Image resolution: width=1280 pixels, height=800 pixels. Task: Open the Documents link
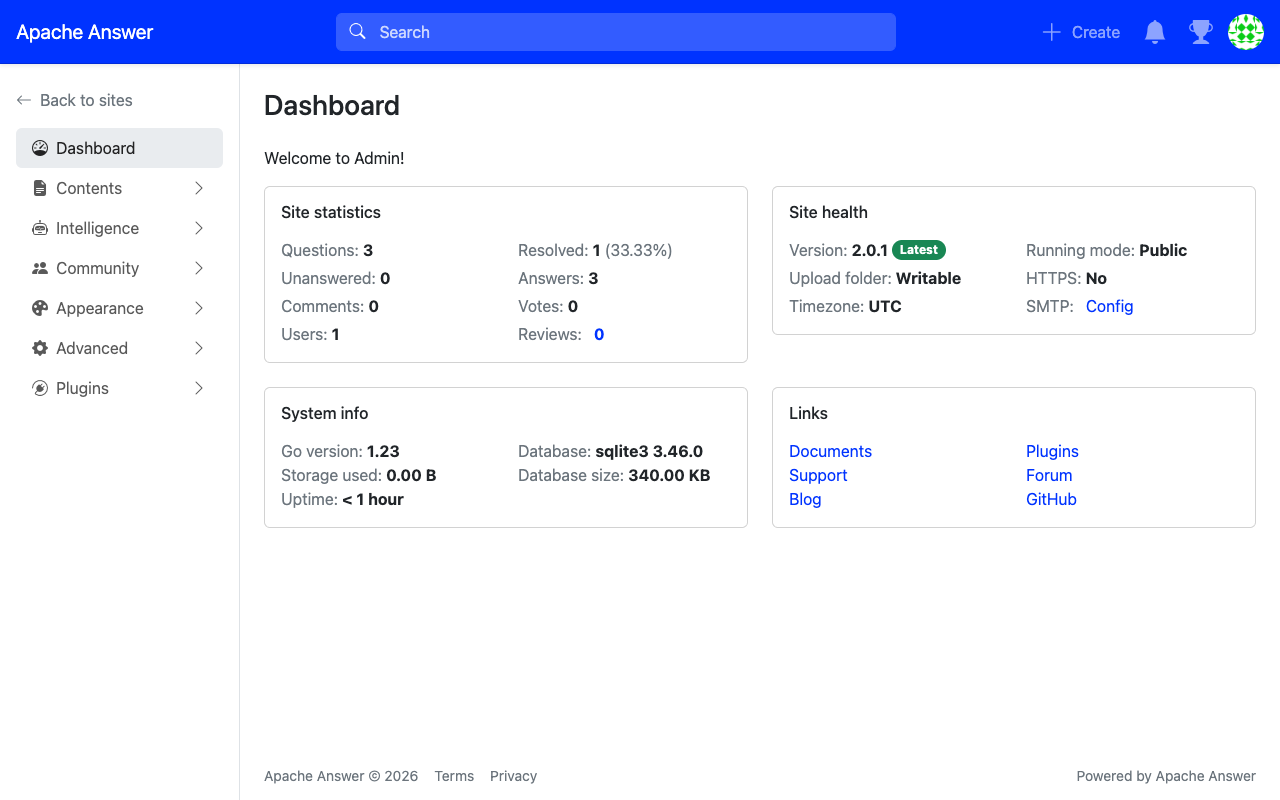coord(830,451)
